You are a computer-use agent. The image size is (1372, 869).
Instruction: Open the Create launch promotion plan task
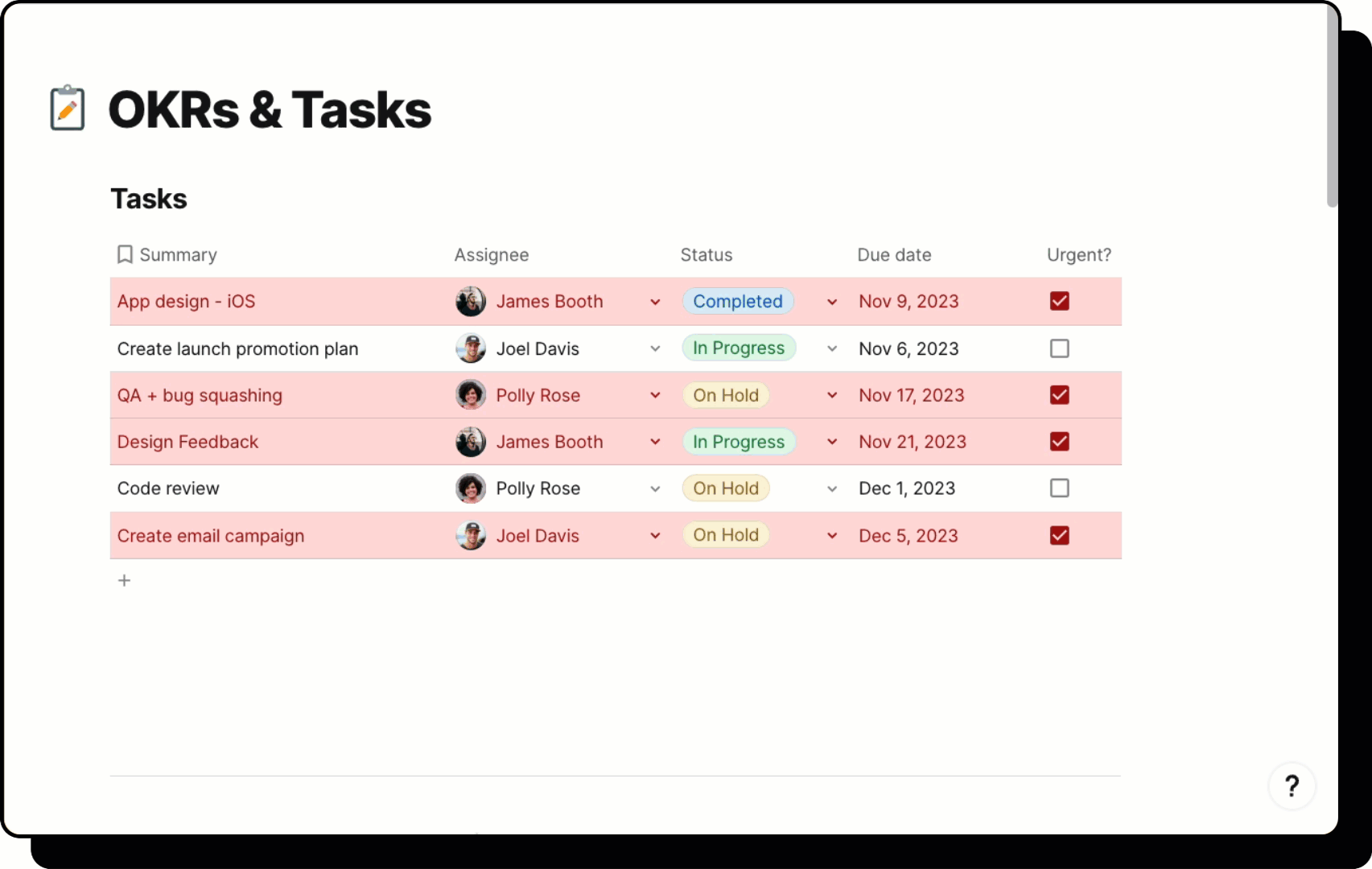[237, 348]
